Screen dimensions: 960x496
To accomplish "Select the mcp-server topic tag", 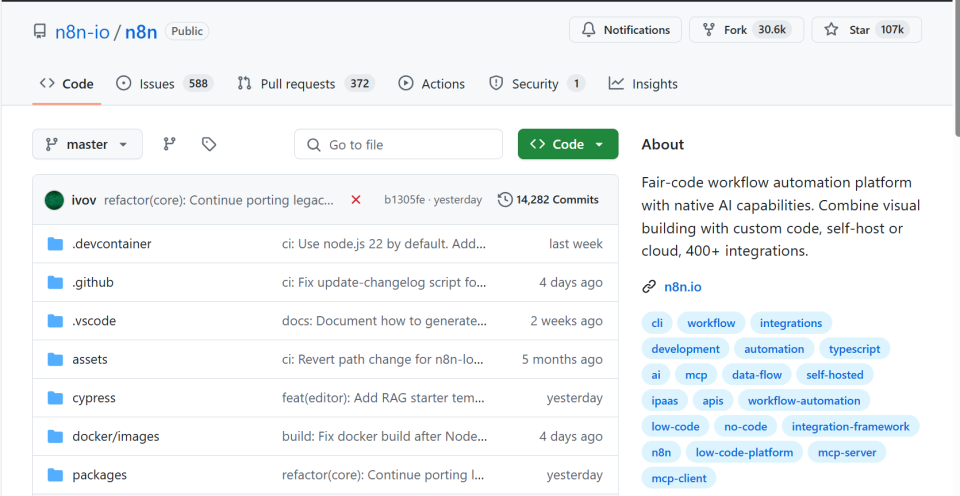I will 847,453.
